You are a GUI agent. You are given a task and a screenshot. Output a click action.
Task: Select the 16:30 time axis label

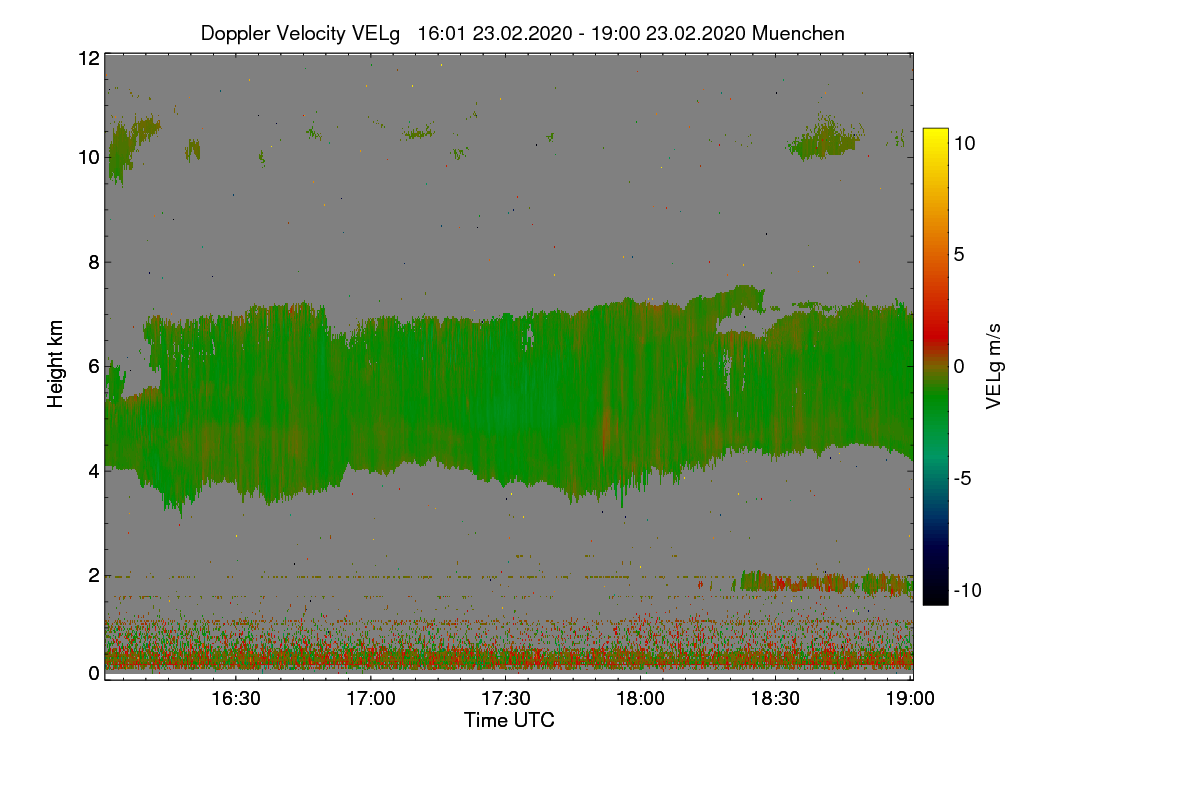235,698
